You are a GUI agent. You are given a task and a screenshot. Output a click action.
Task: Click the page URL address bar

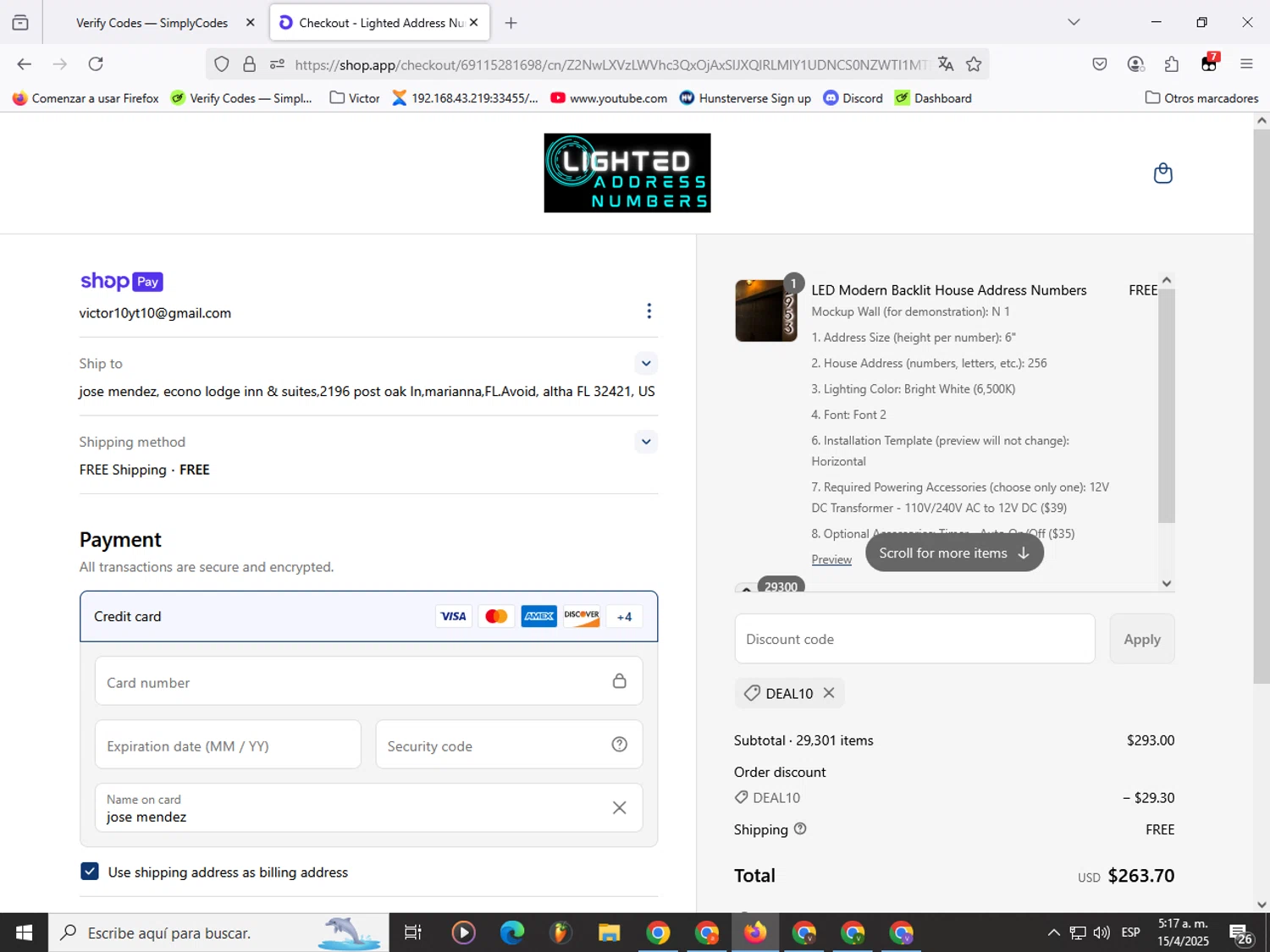[x=610, y=64]
